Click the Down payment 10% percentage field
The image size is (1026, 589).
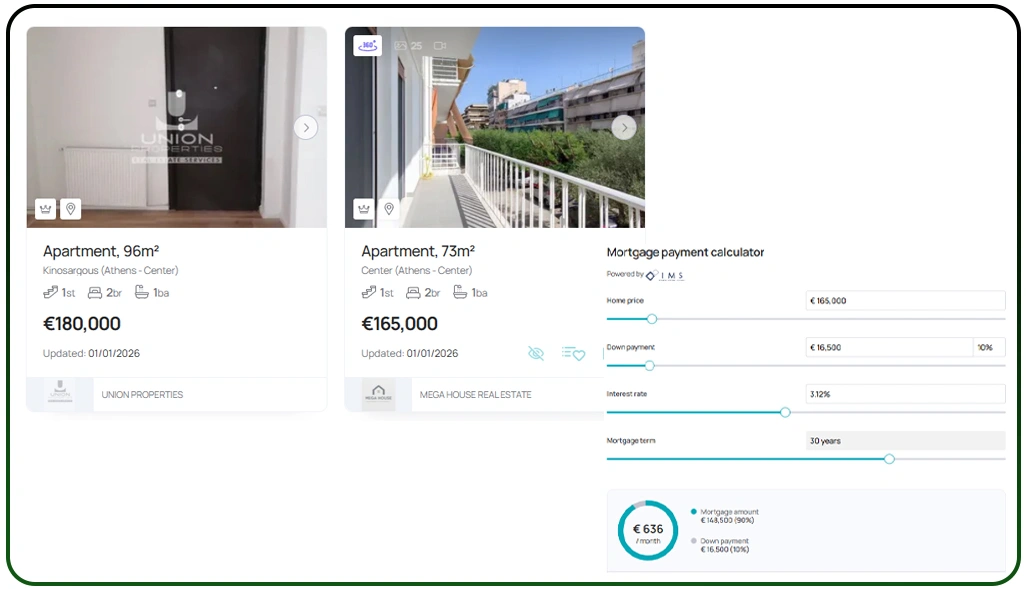(989, 348)
